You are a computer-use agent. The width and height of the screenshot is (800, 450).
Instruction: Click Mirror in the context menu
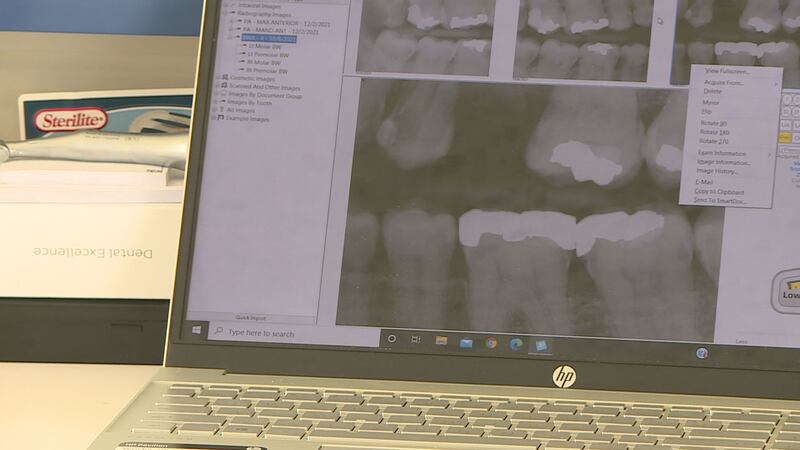coord(711,102)
